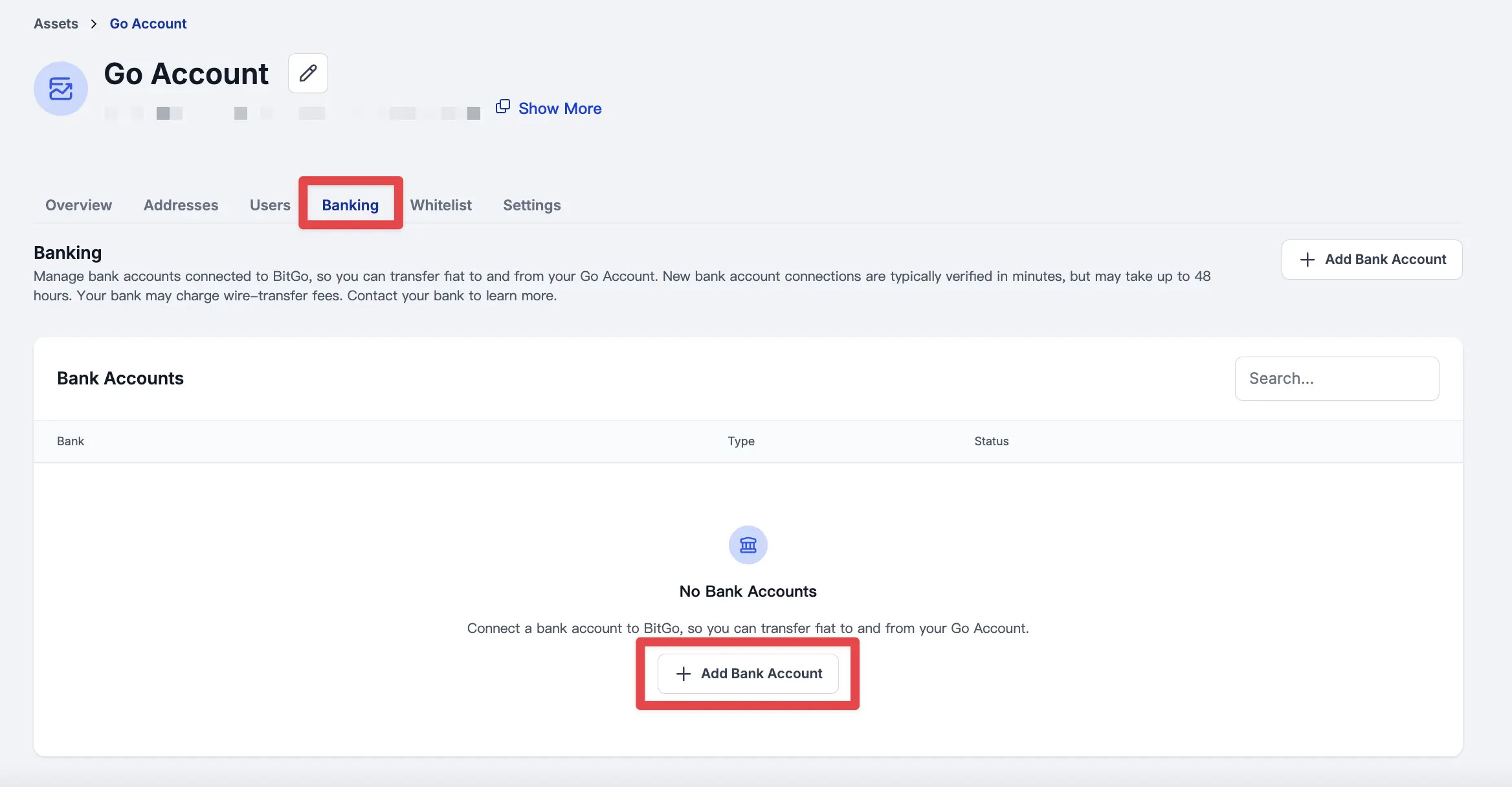Open the Overview tab
The image size is (1512, 787).
pos(78,205)
